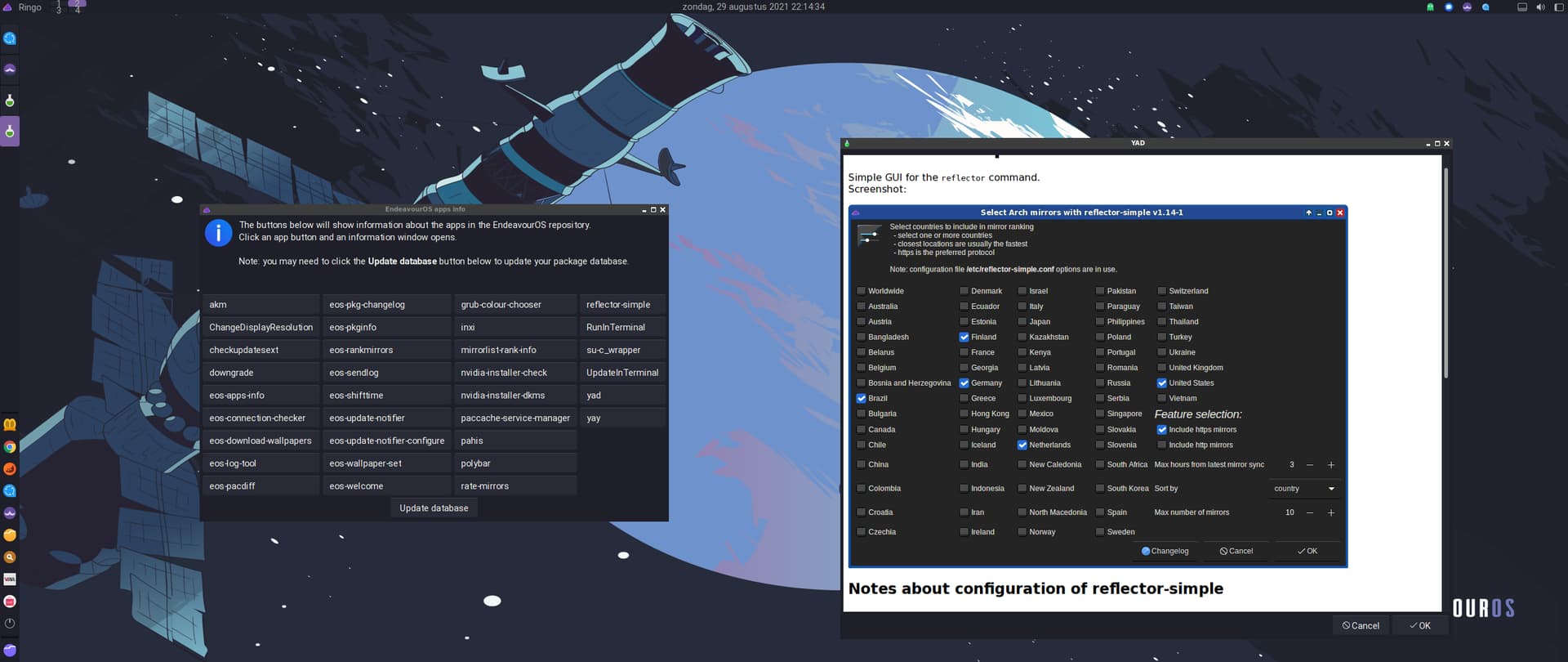Click the date and time in top panel

(753, 7)
